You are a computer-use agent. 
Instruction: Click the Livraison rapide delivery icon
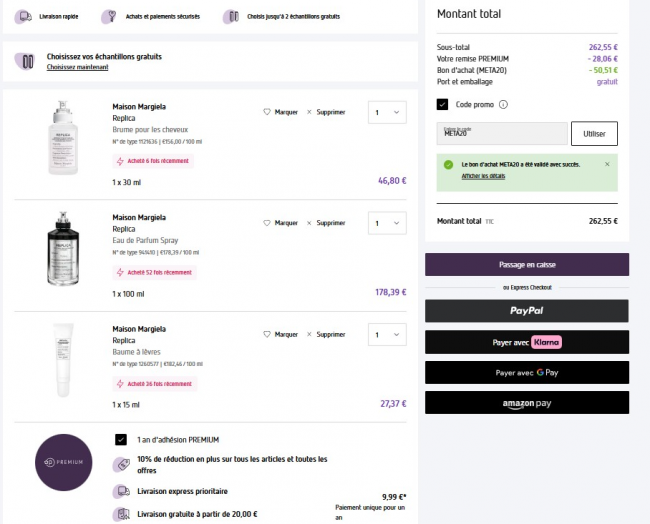24,17
